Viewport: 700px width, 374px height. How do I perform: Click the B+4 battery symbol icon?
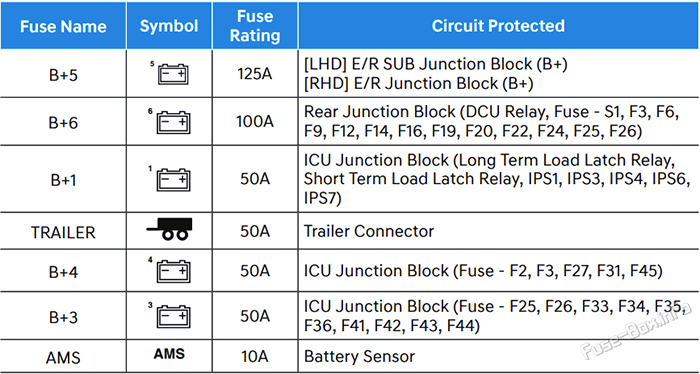pyautogui.click(x=172, y=270)
